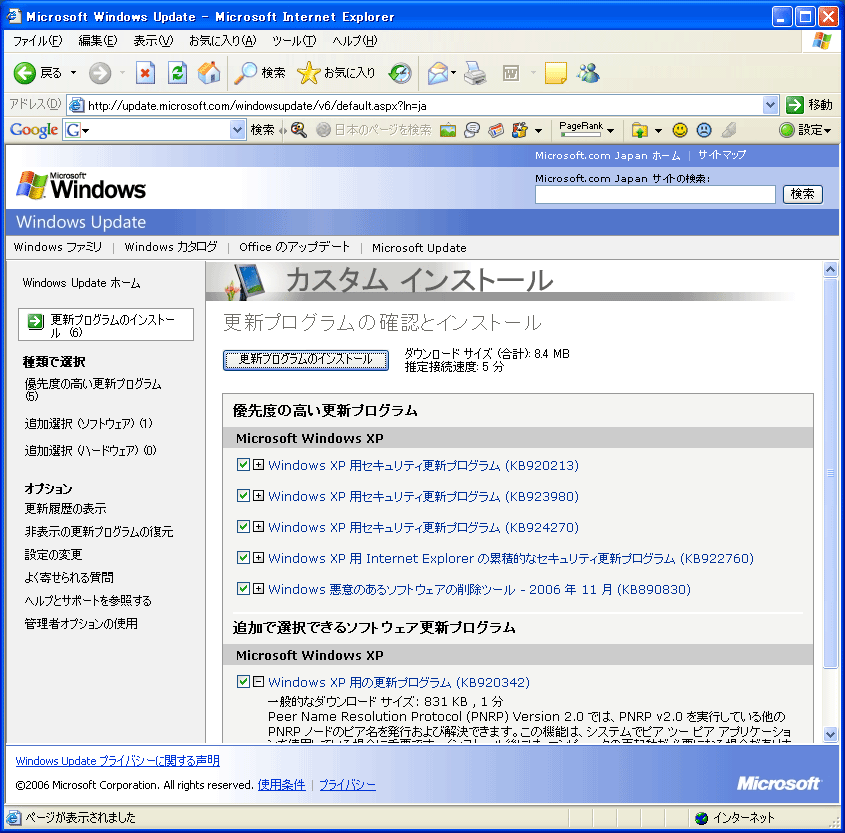Open the ツール menu
This screenshot has height=833, width=845.
point(294,41)
